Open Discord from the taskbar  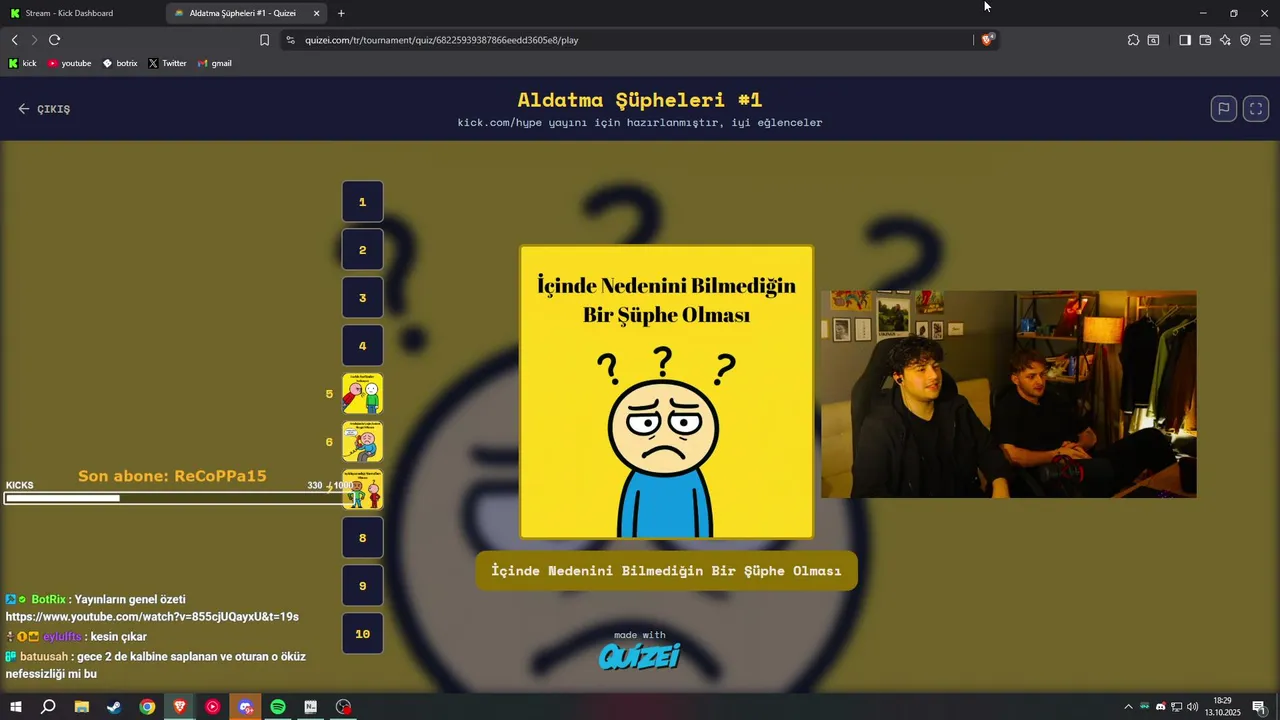point(245,707)
